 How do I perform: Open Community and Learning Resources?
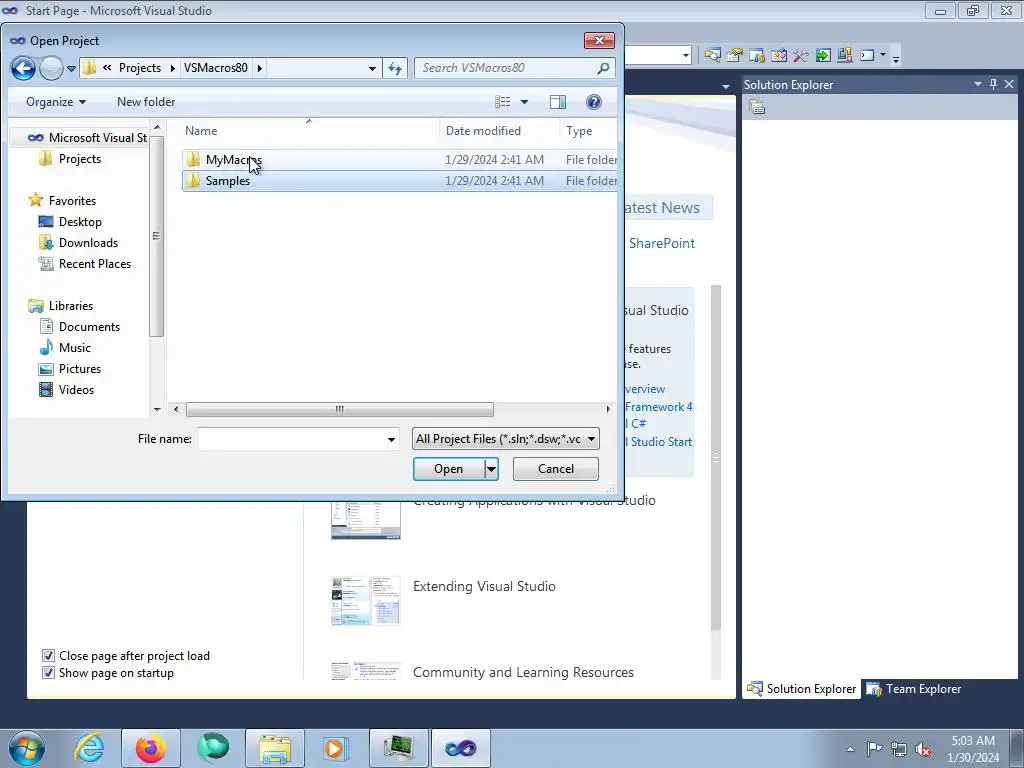[523, 673]
